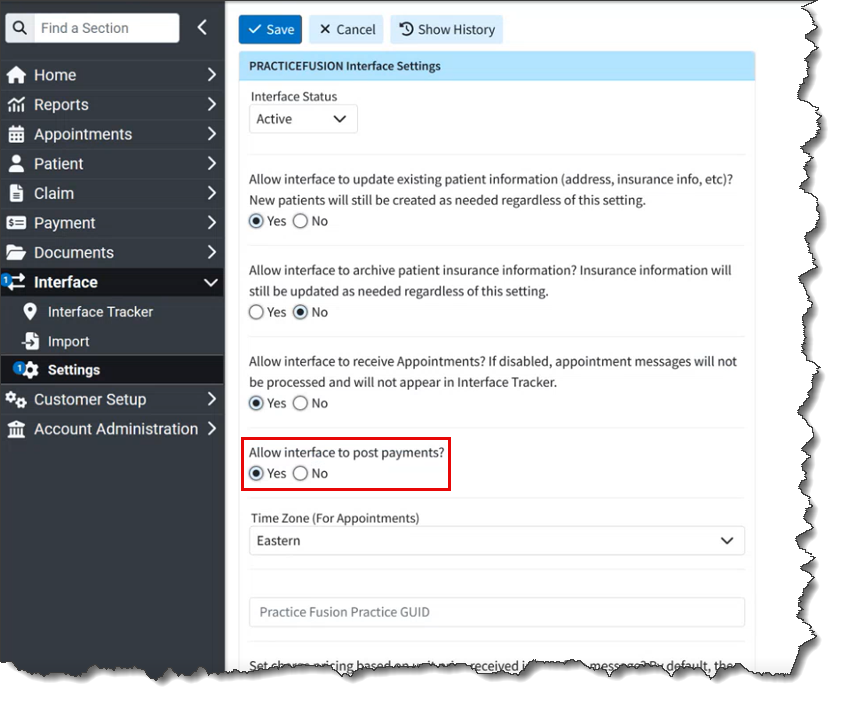843x703 pixels.
Task: Select No for receiving Appointments
Action: pyautogui.click(x=301, y=403)
